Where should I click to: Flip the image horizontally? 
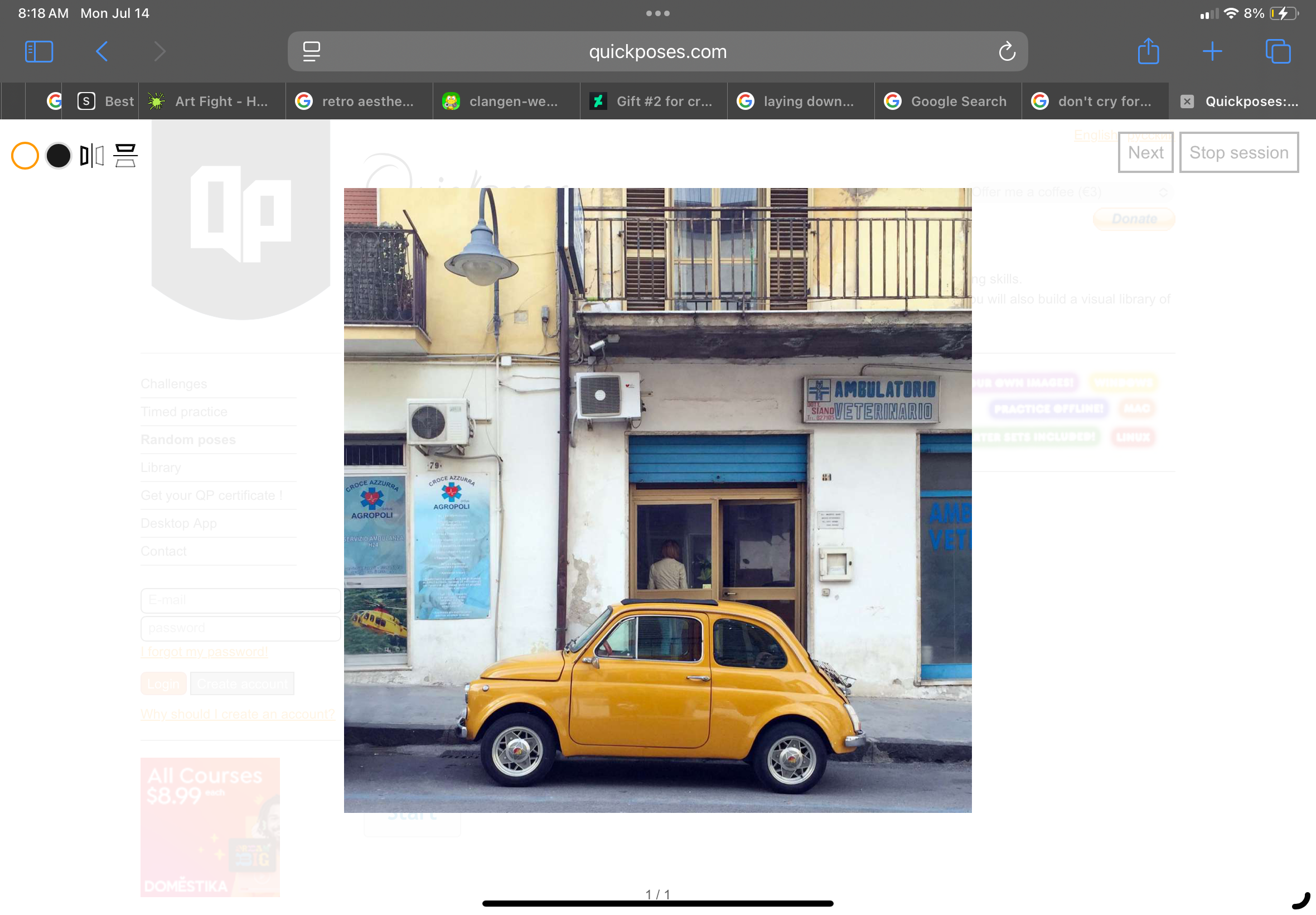point(91,156)
